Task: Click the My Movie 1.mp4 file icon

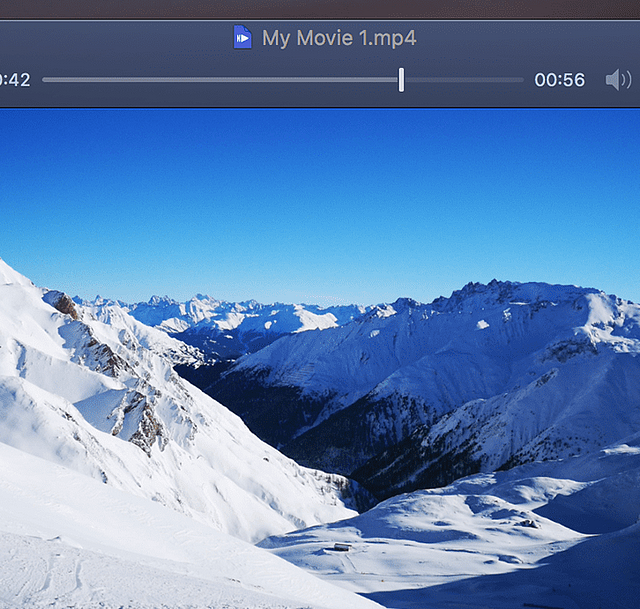Action: pyautogui.click(x=242, y=38)
